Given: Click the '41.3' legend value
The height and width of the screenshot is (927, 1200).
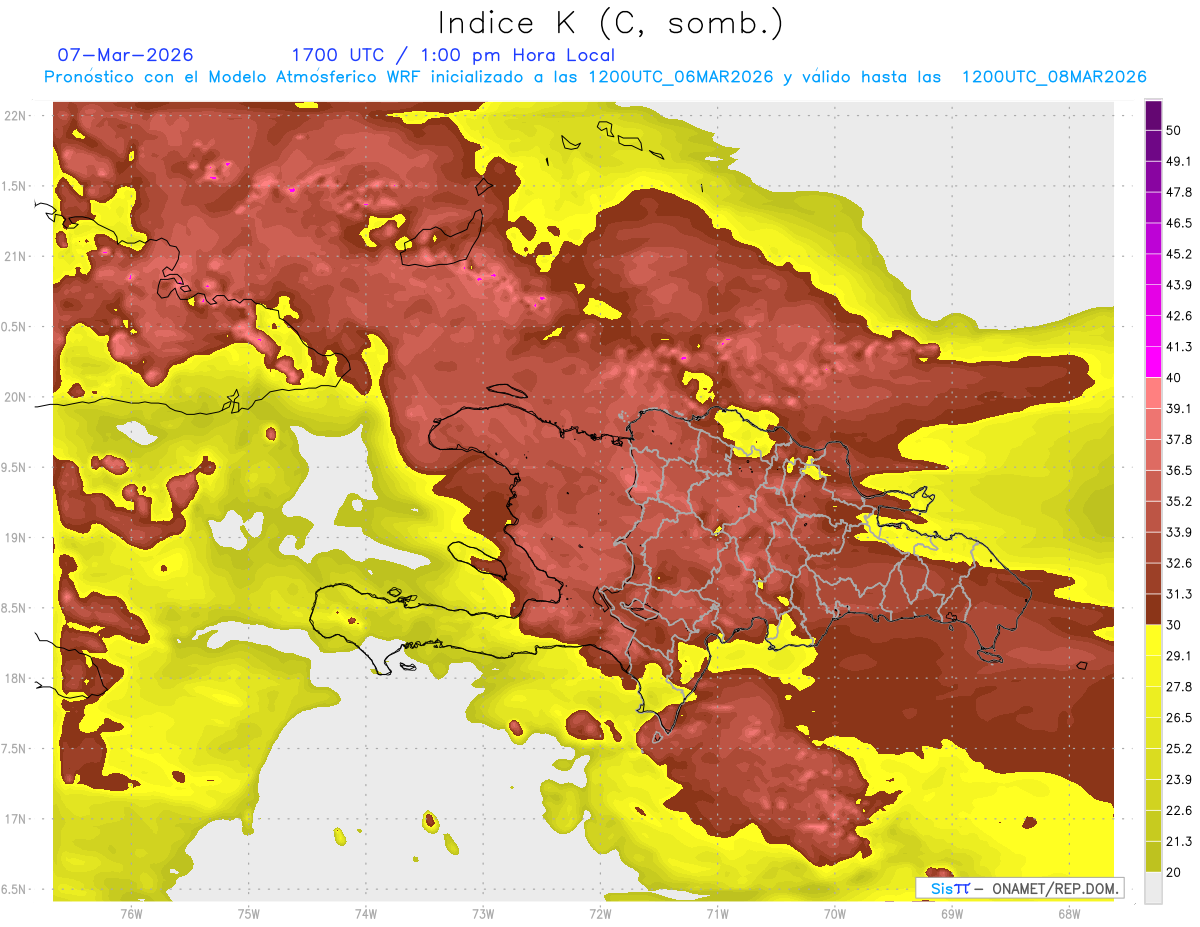Looking at the screenshot, I should (x=1179, y=347).
